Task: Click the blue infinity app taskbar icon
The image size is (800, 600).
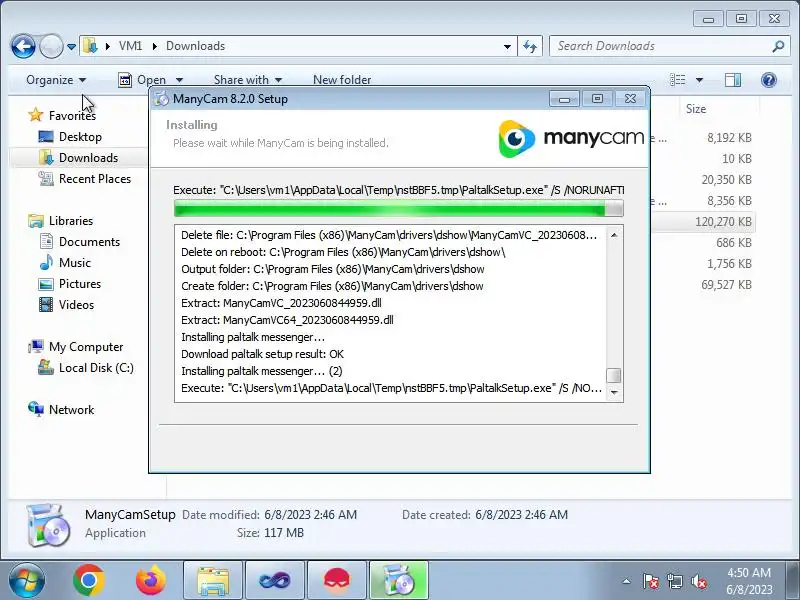Action: click(x=275, y=581)
